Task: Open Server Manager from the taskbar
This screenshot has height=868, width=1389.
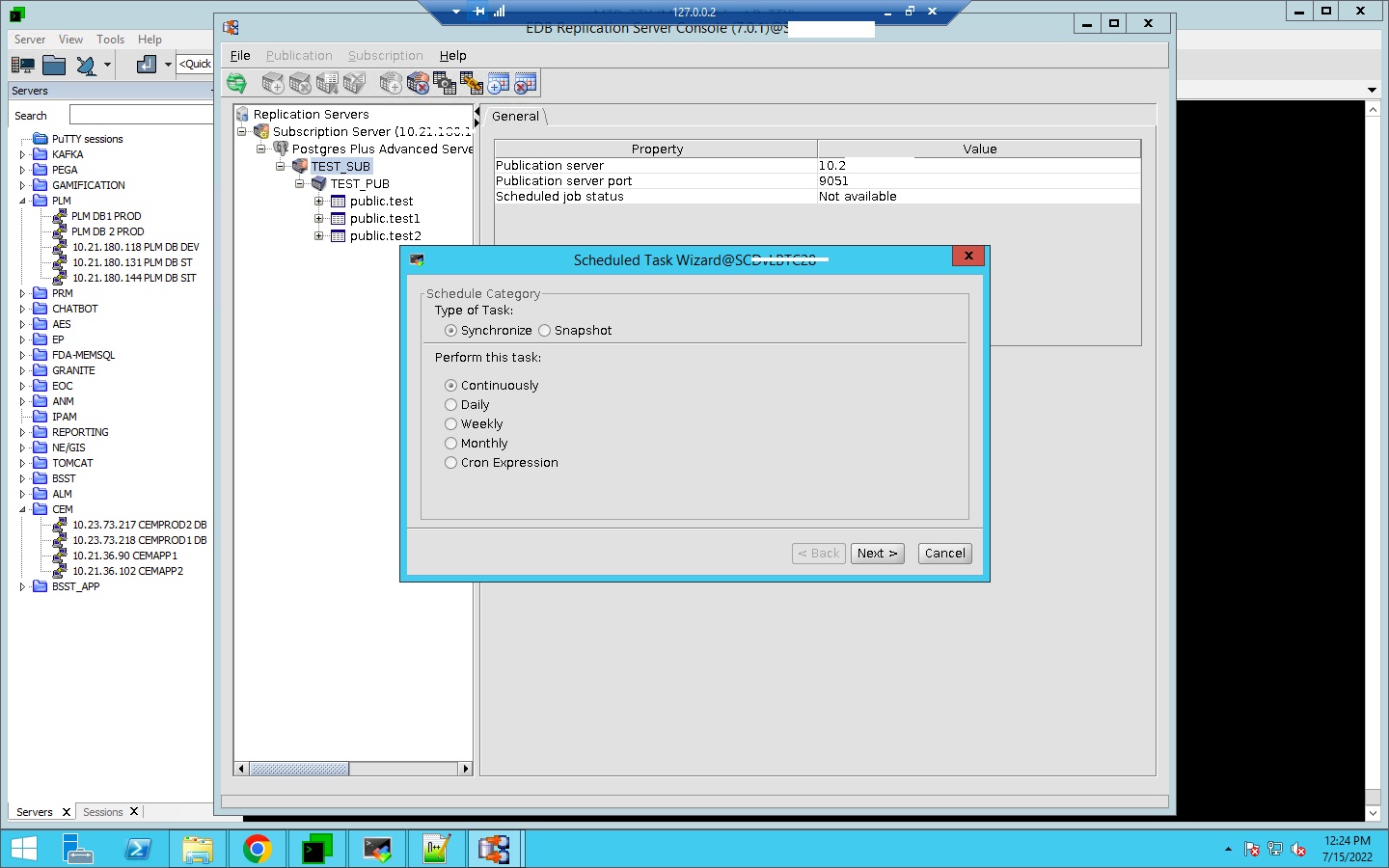Action: click(x=78, y=849)
